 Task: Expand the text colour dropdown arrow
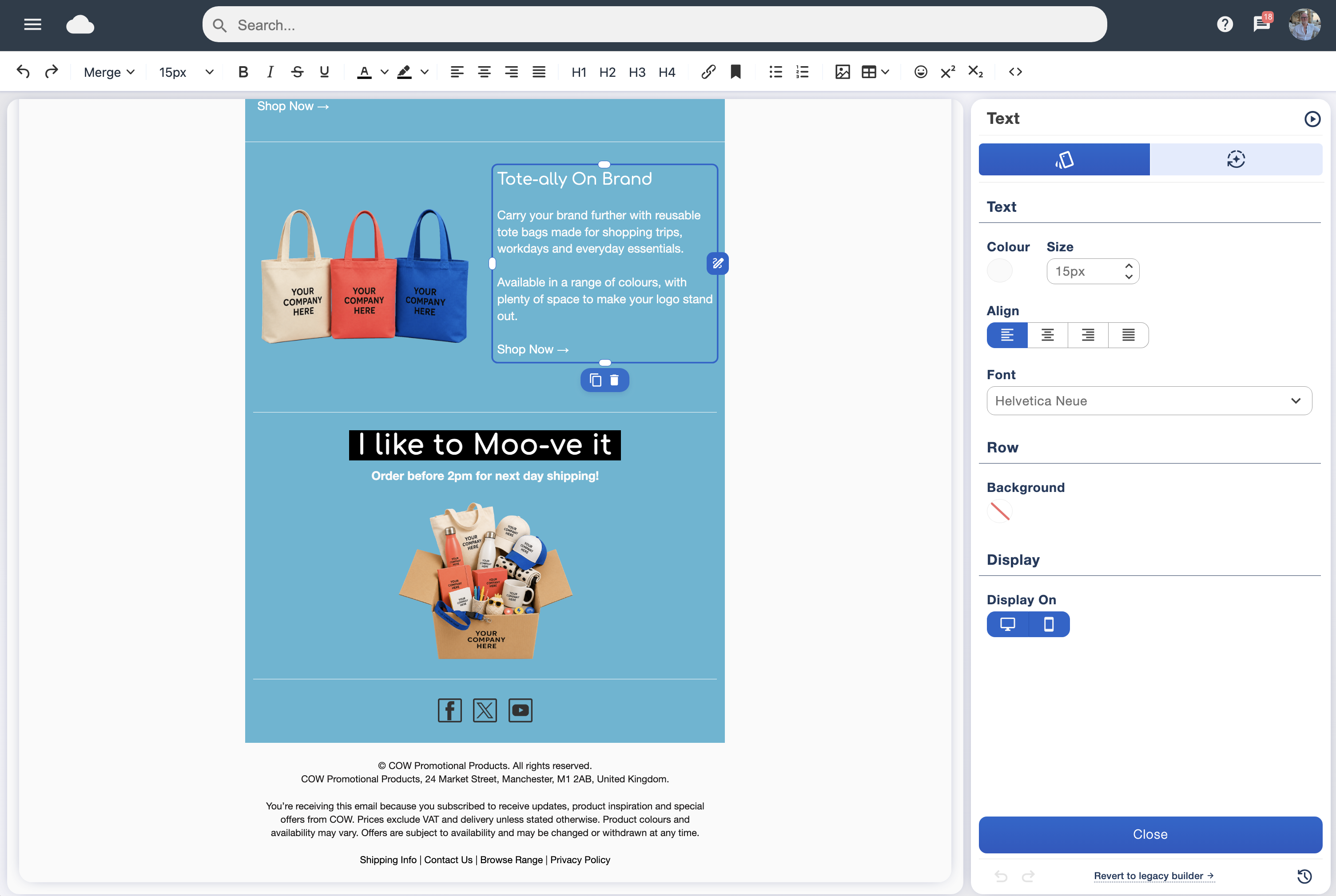pos(385,72)
